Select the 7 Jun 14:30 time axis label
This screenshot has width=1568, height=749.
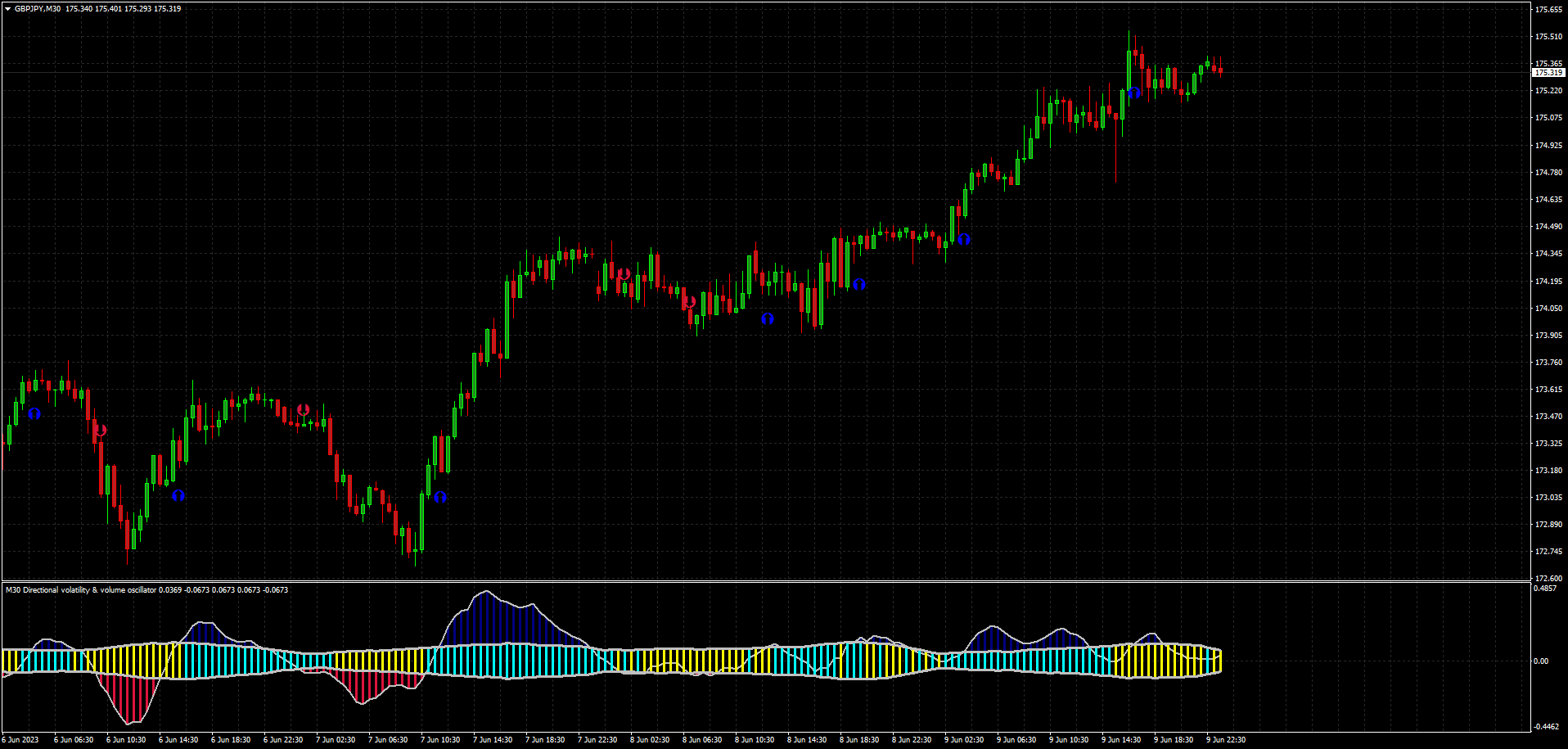click(493, 740)
